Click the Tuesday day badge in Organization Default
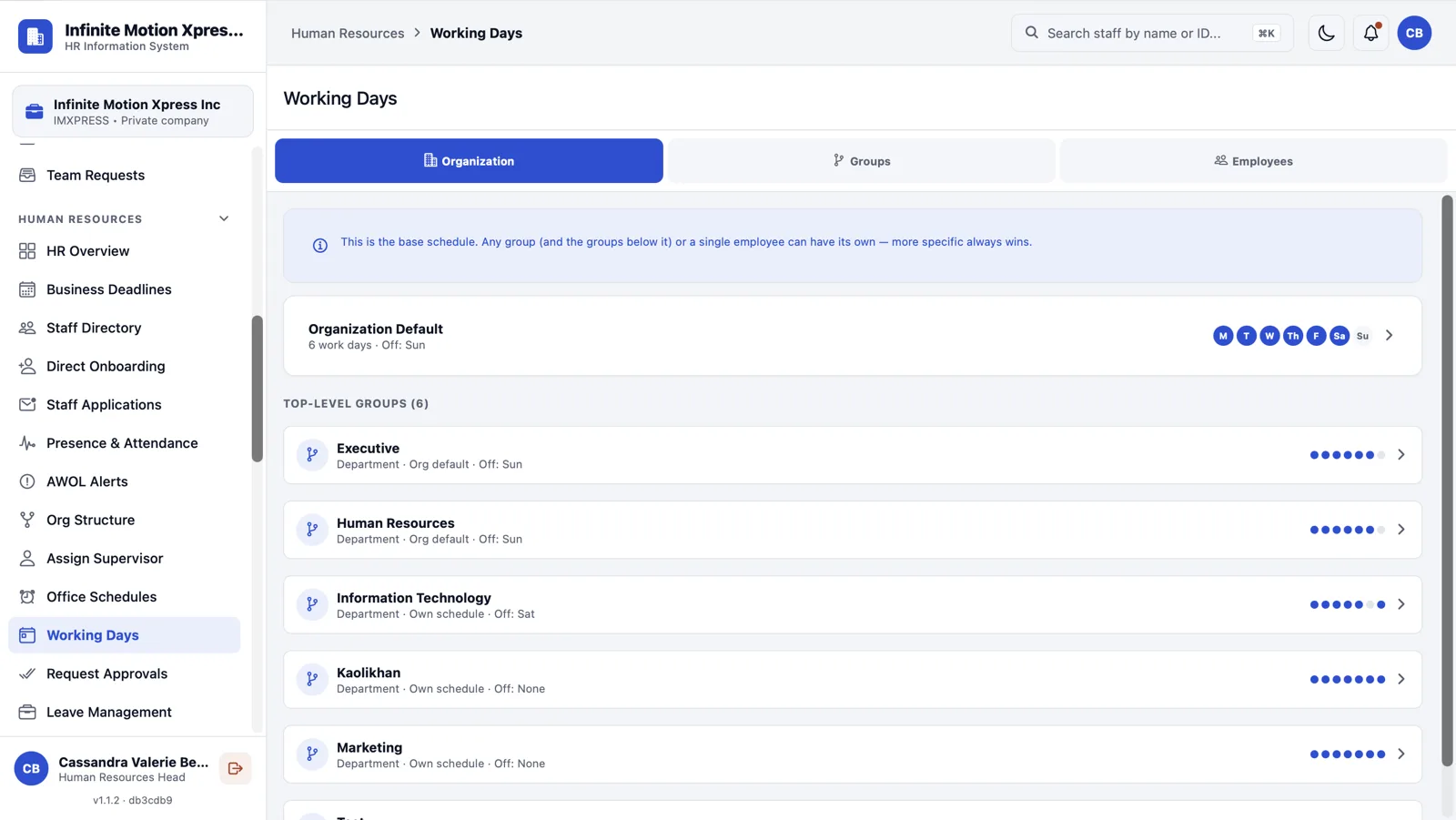Image resolution: width=1456 pixels, height=820 pixels. 1247,336
